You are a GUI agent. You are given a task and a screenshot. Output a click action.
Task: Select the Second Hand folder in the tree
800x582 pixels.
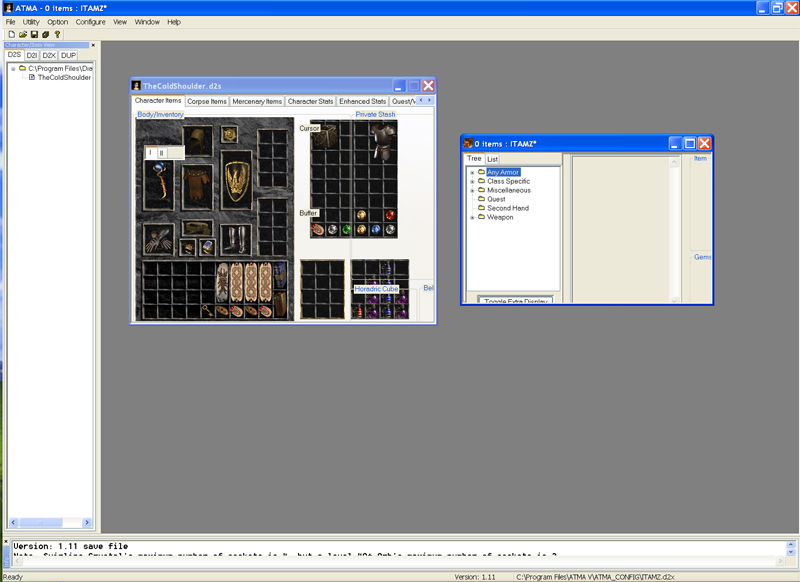(508, 209)
